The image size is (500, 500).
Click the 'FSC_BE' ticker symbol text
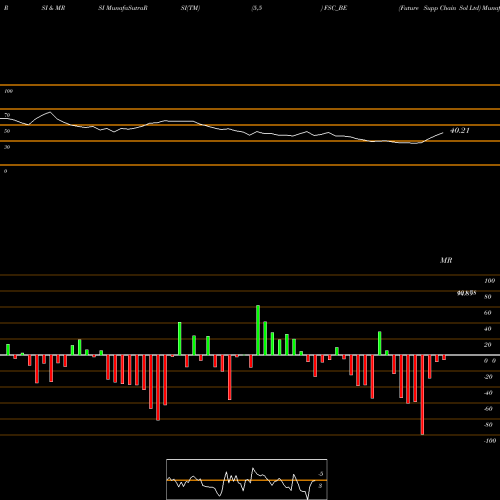point(335,8)
